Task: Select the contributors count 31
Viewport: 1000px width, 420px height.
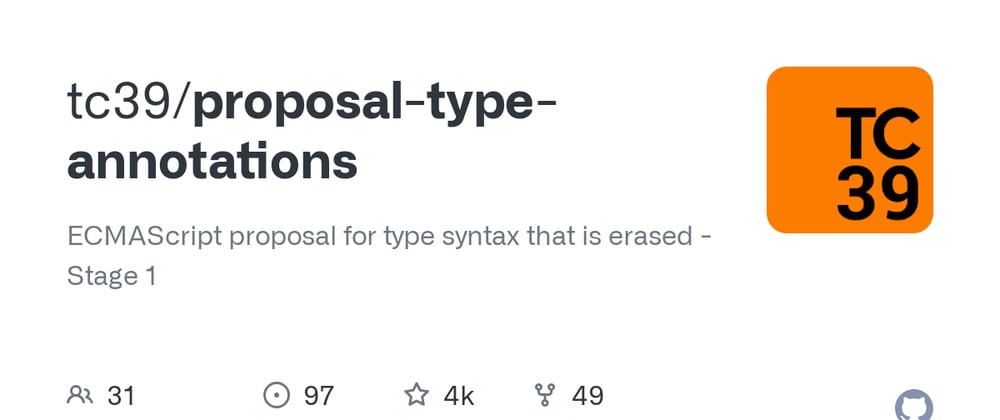Action: point(121,396)
